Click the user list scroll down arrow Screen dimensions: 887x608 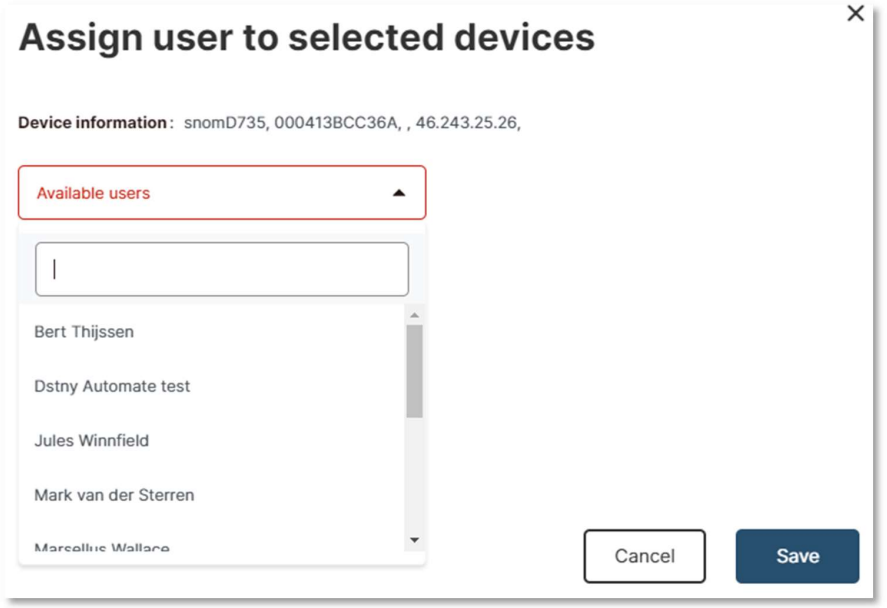tap(414, 540)
